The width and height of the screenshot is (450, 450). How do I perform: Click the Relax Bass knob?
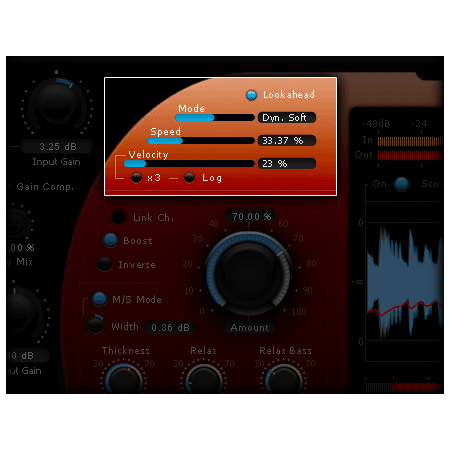point(284,379)
